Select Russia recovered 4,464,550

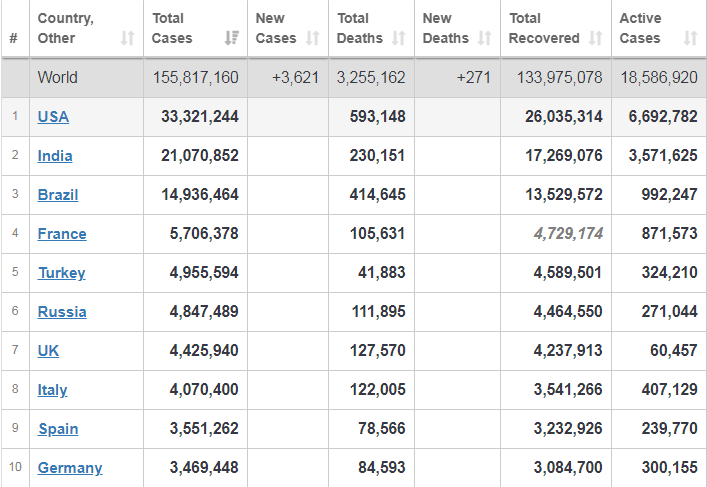(x=568, y=312)
